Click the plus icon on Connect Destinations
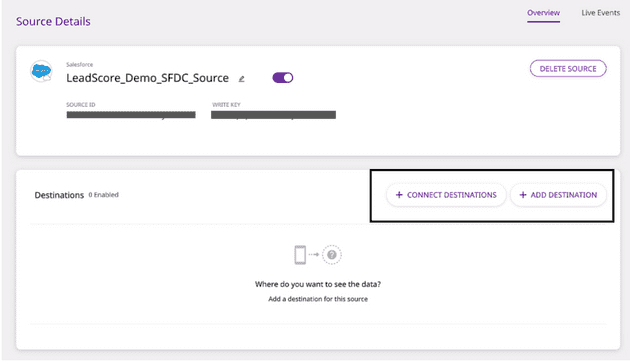 pos(399,195)
